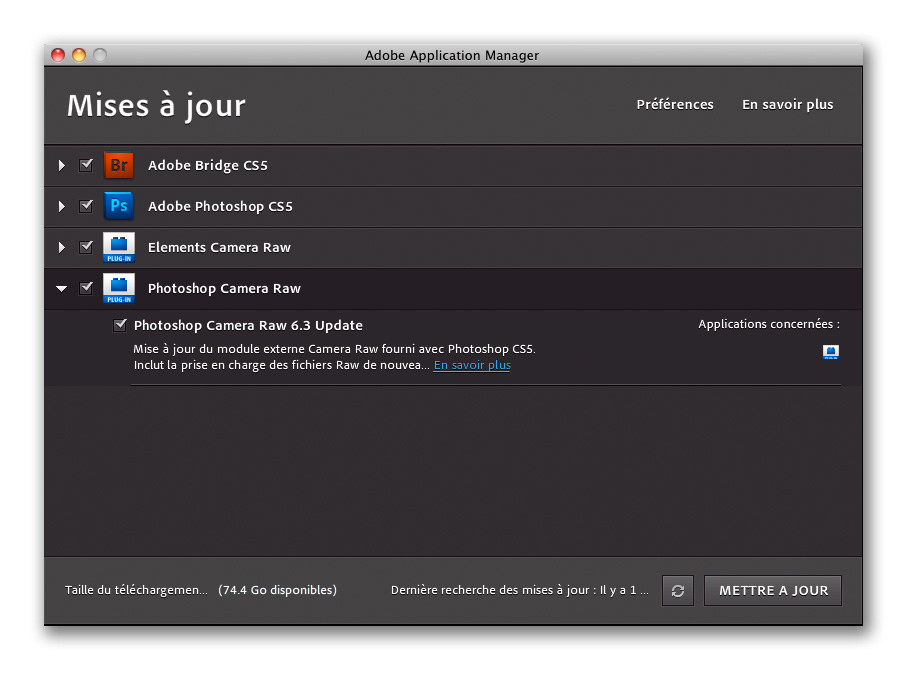The height and width of the screenshot is (679, 907).
Task: Click the 74.4 Go disponibles text
Action: 278,590
